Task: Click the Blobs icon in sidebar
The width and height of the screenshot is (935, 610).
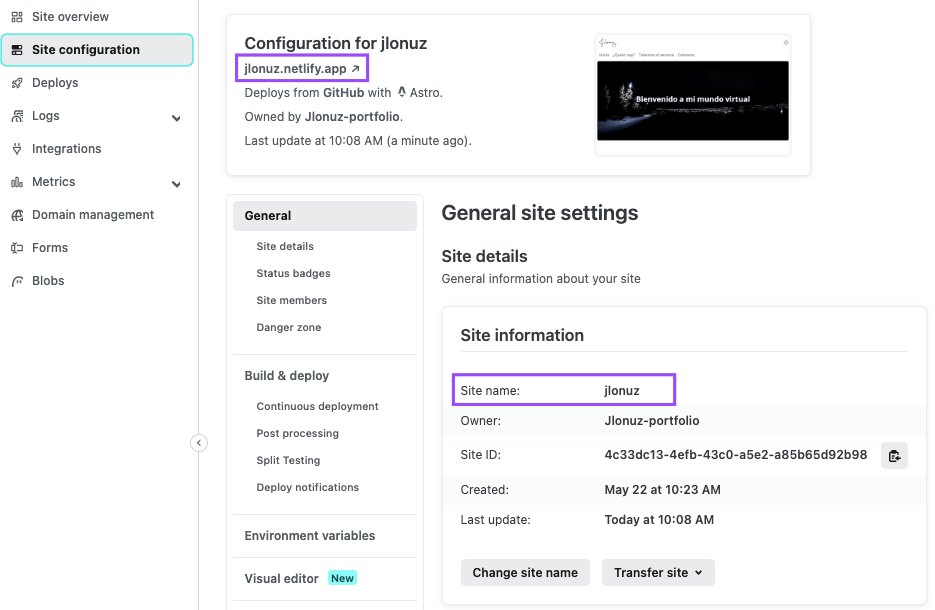Action: pos(17,281)
